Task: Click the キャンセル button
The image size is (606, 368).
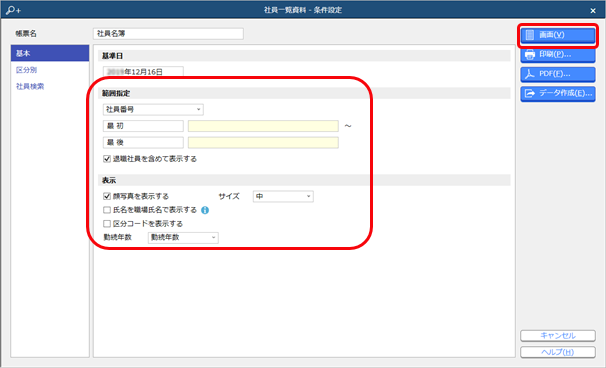Action: point(558,336)
